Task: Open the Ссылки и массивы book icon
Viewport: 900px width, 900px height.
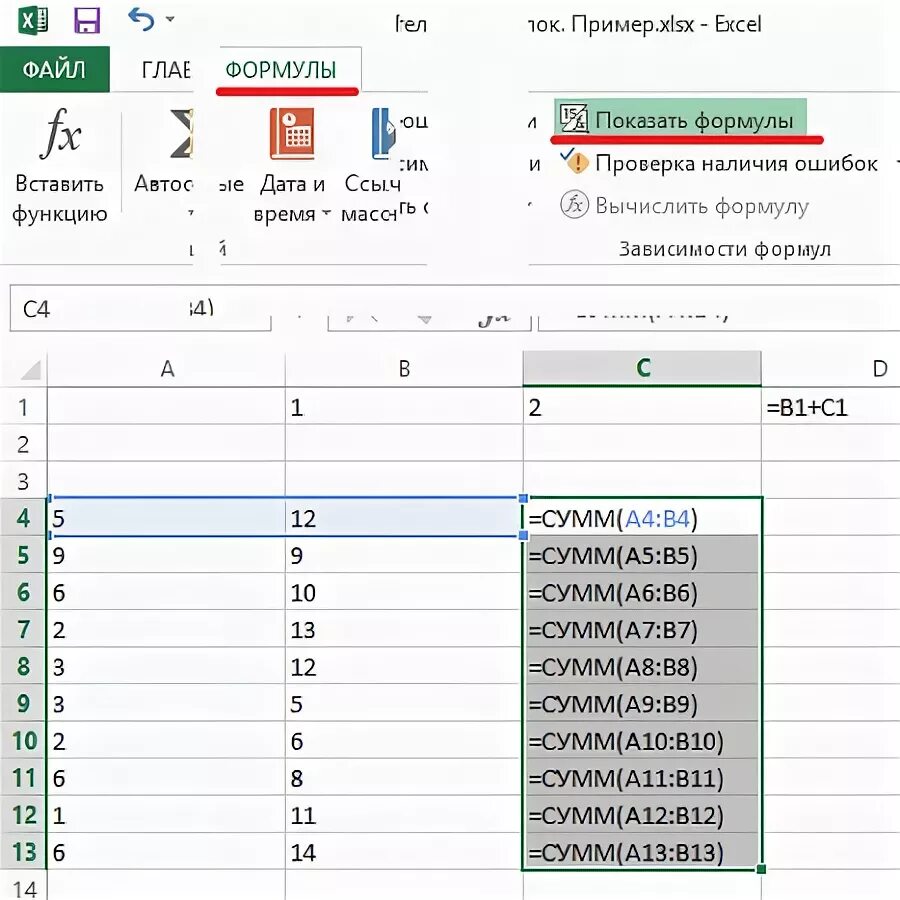Action: pos(383,134)
